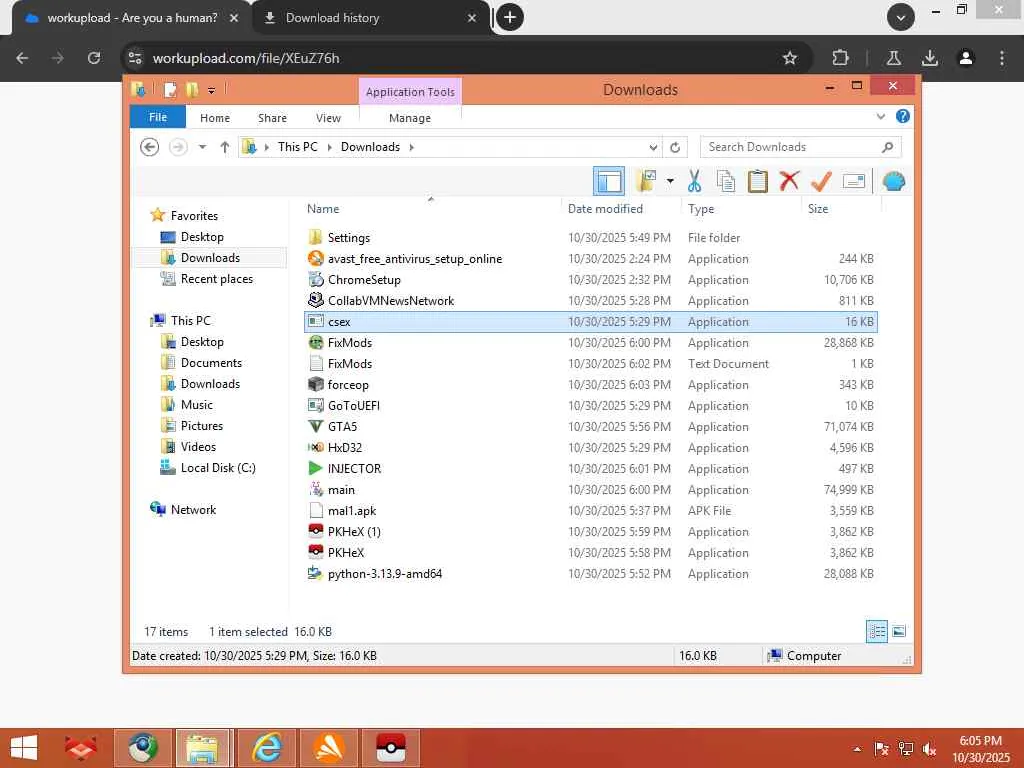Sort files by Size column header

pyautogui.click(x=818, y=209)
